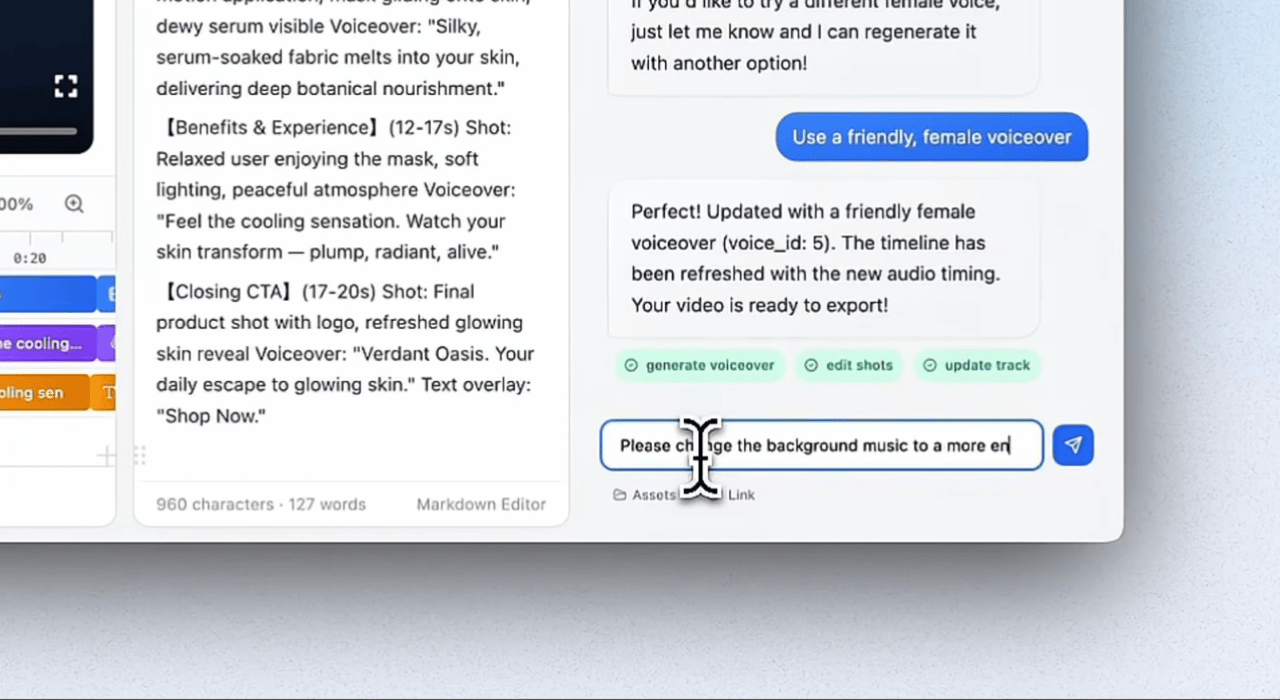1280x700 pixels.
Task: Select the edit shots action chip
Action: tap(848, 366)
